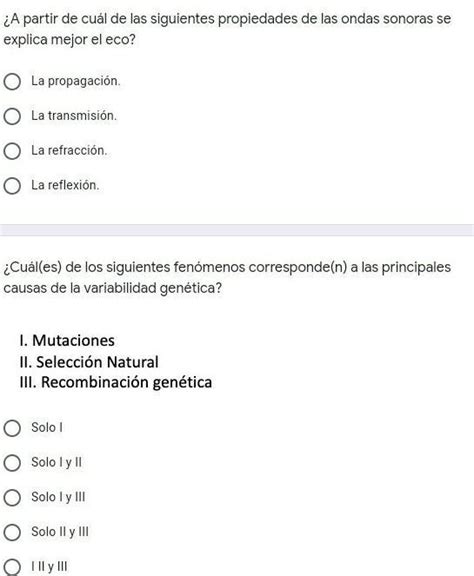Image resolution: width=474 pixels, height=576 pixels.
Task: Click the 'La propagación.' answer text
Action: point(76,81)
